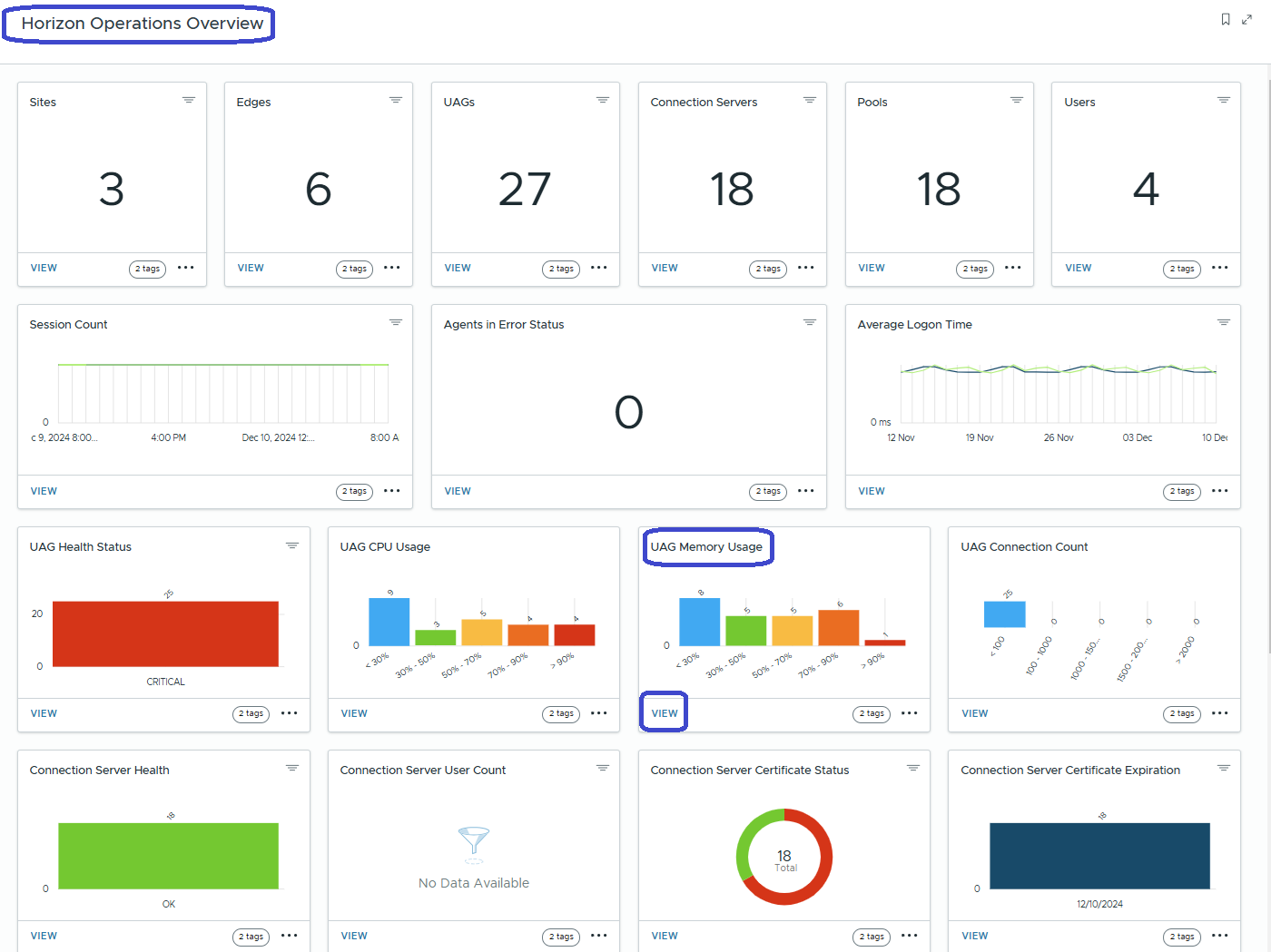The height and width of the screenshot is (952, 1271).
Task: Click VIEW link on Sites card
Action: (x=44, y=268)
